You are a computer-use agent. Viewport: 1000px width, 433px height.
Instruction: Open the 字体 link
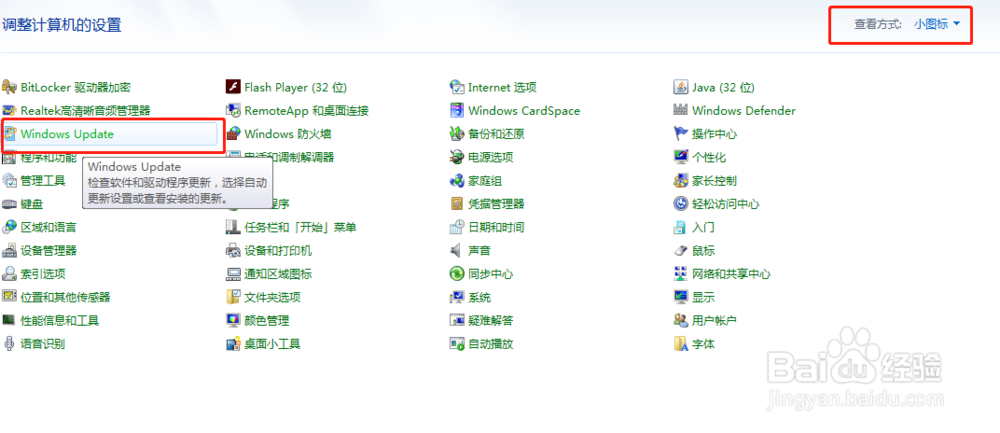tap(703, 344)
